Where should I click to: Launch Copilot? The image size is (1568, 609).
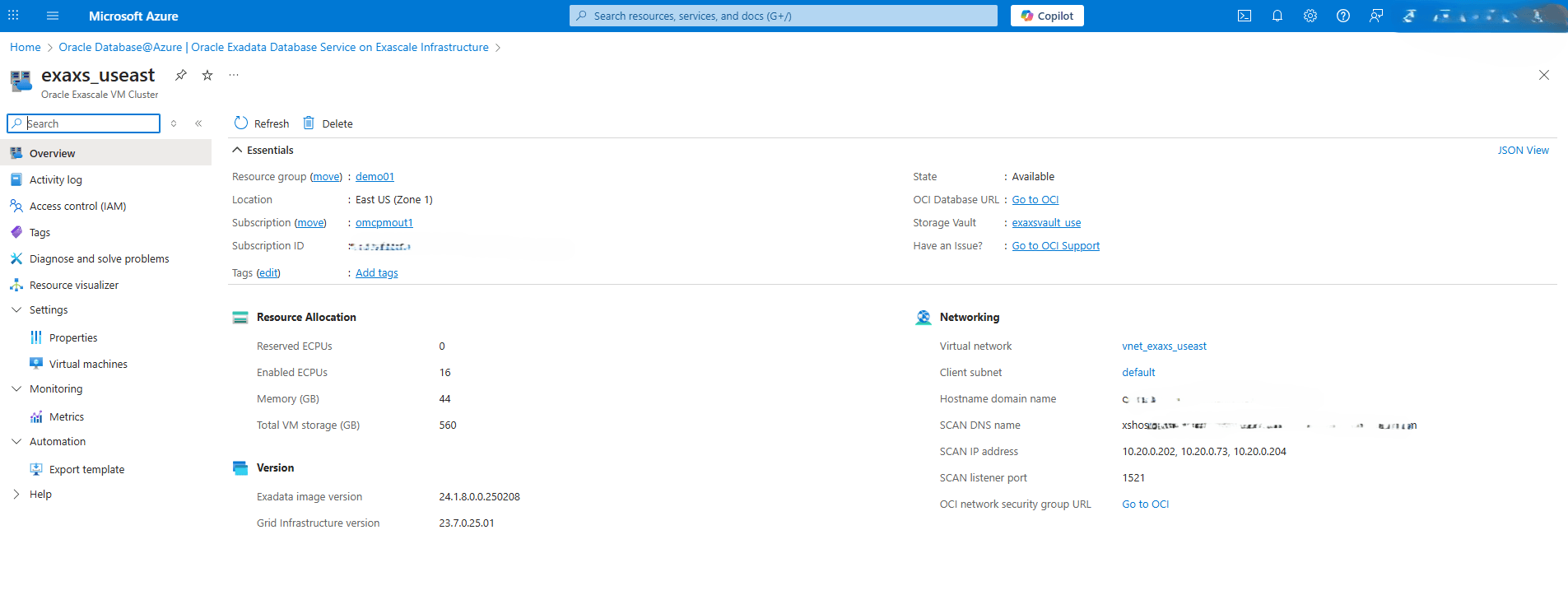click(1047, 16)
